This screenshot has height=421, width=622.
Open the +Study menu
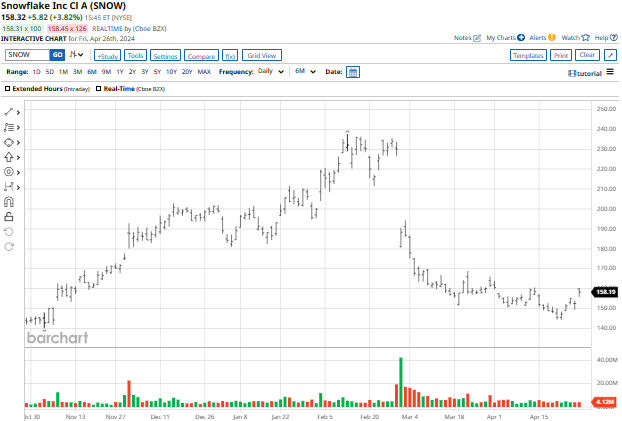tap(106, 55)
